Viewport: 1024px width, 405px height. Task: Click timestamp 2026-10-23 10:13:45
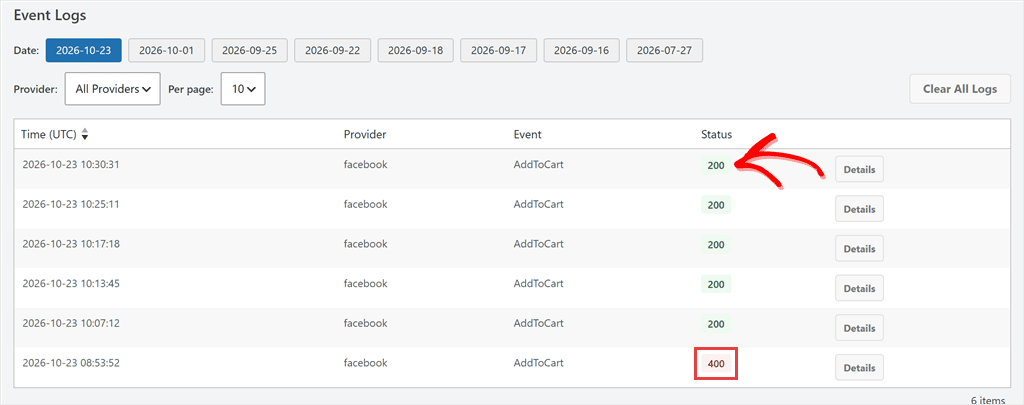71,284
